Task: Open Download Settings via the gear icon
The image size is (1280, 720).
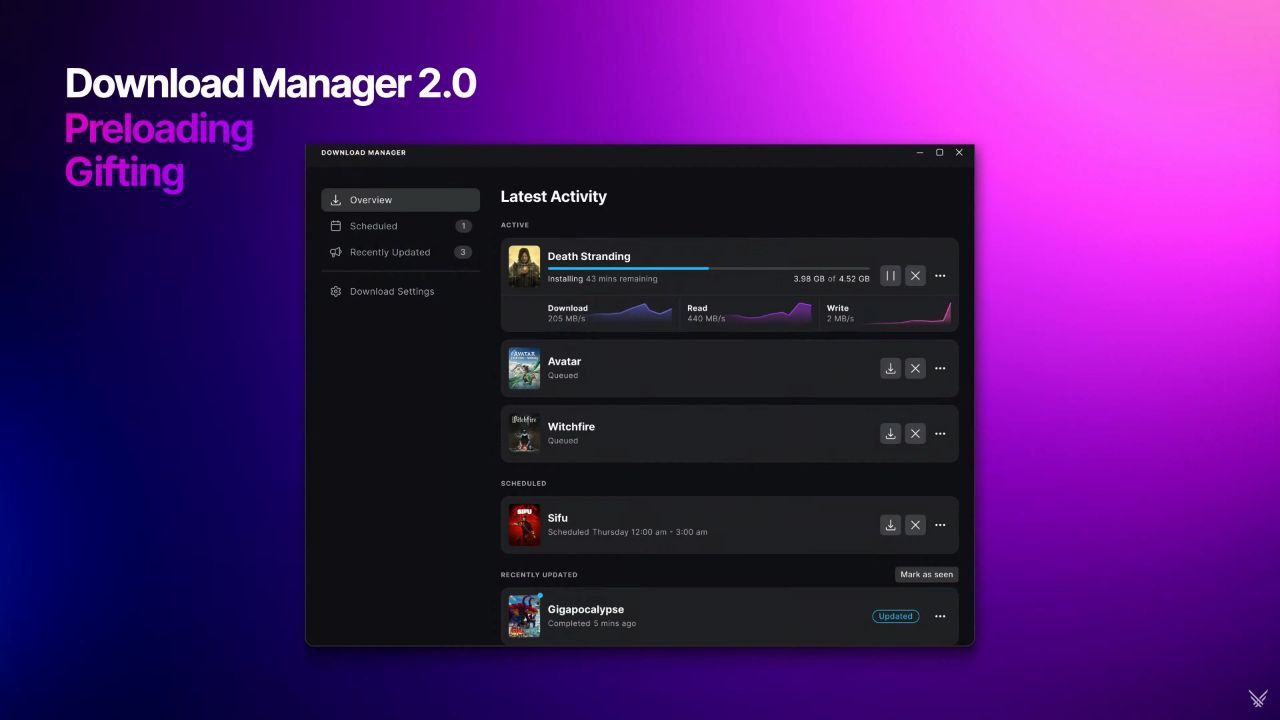Action: [336, 291]
